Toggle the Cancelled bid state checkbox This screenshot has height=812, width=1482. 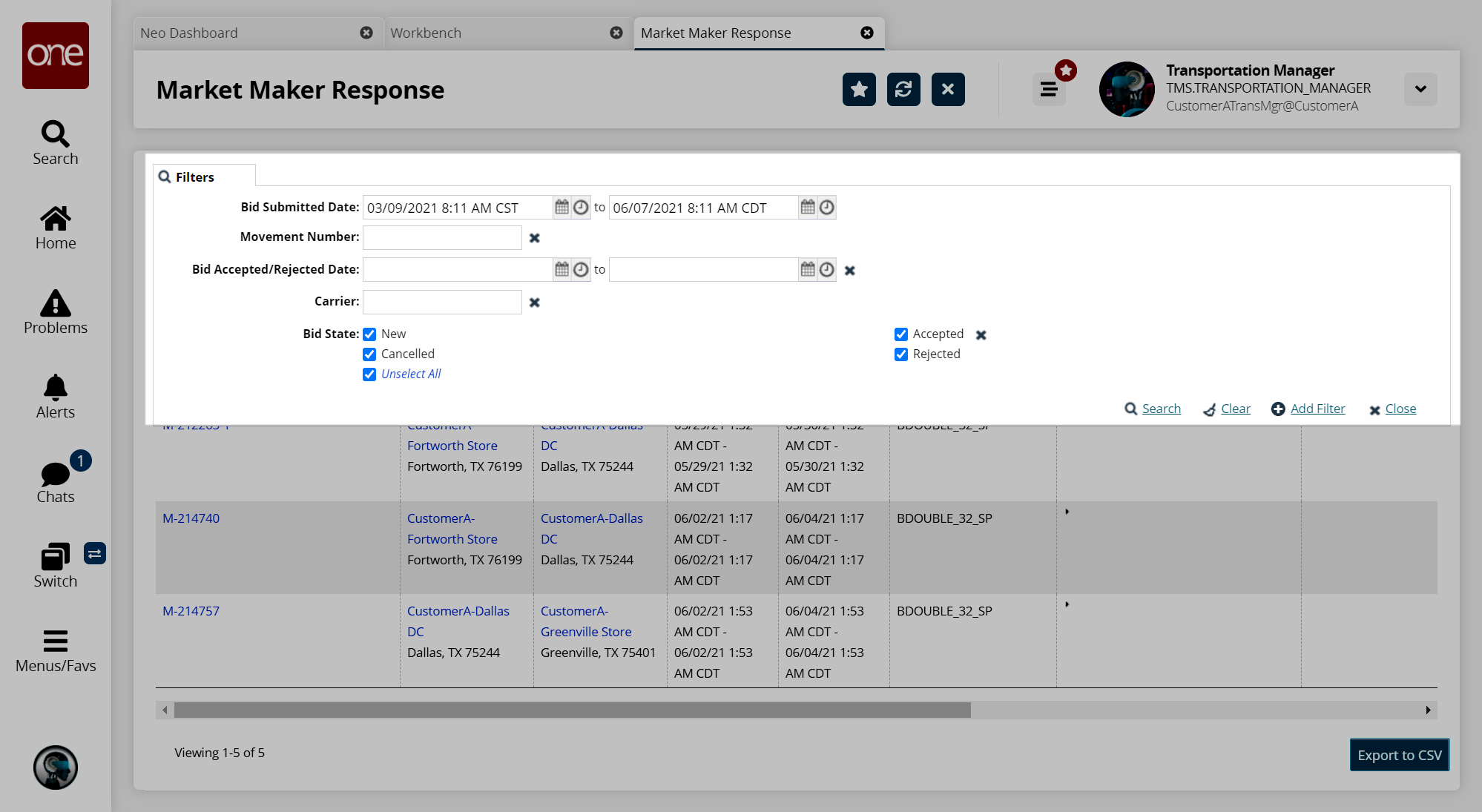[x=369, y=354]
